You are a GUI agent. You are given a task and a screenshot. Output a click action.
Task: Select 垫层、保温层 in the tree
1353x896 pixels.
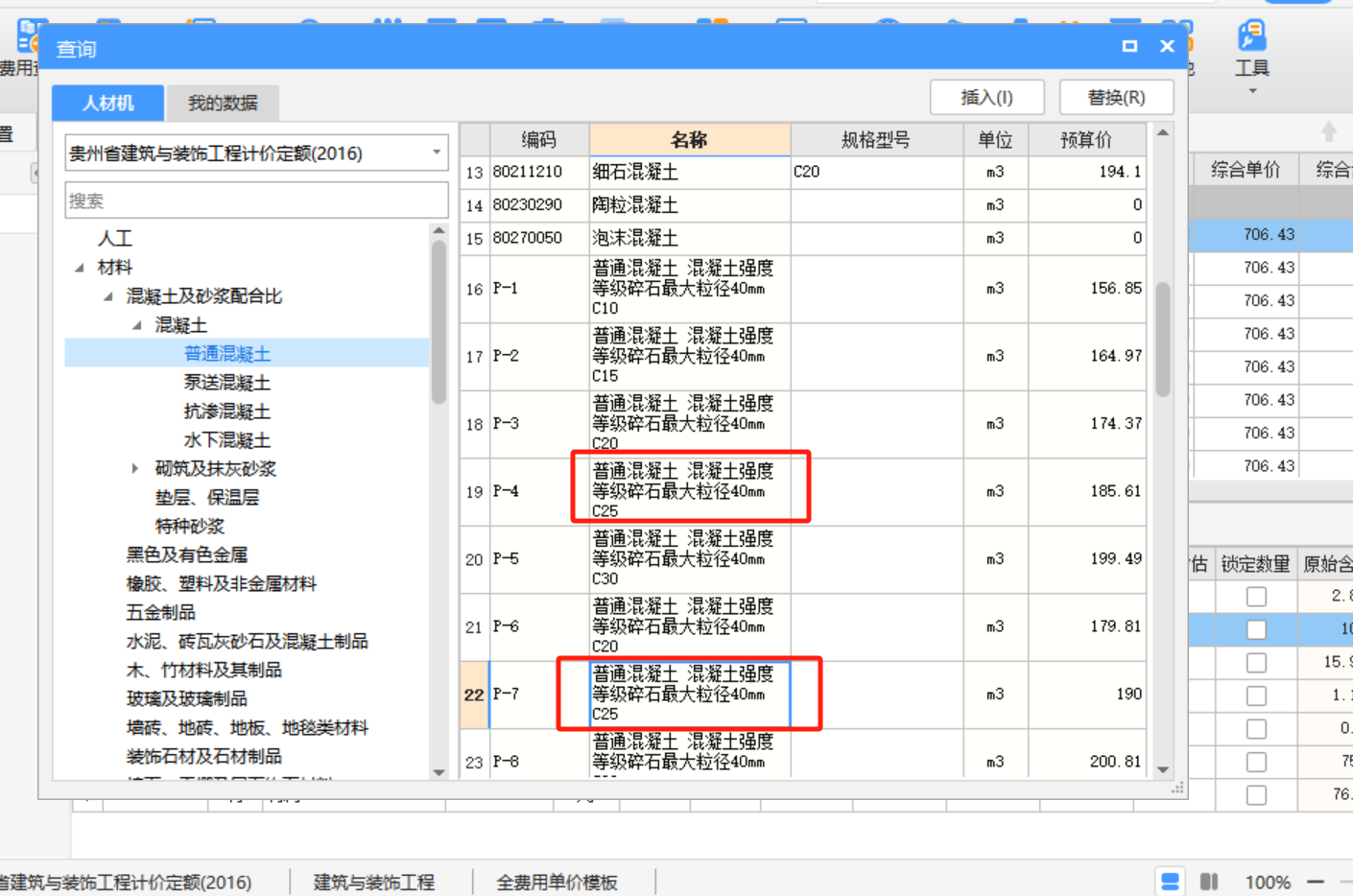tap(207, 498)
